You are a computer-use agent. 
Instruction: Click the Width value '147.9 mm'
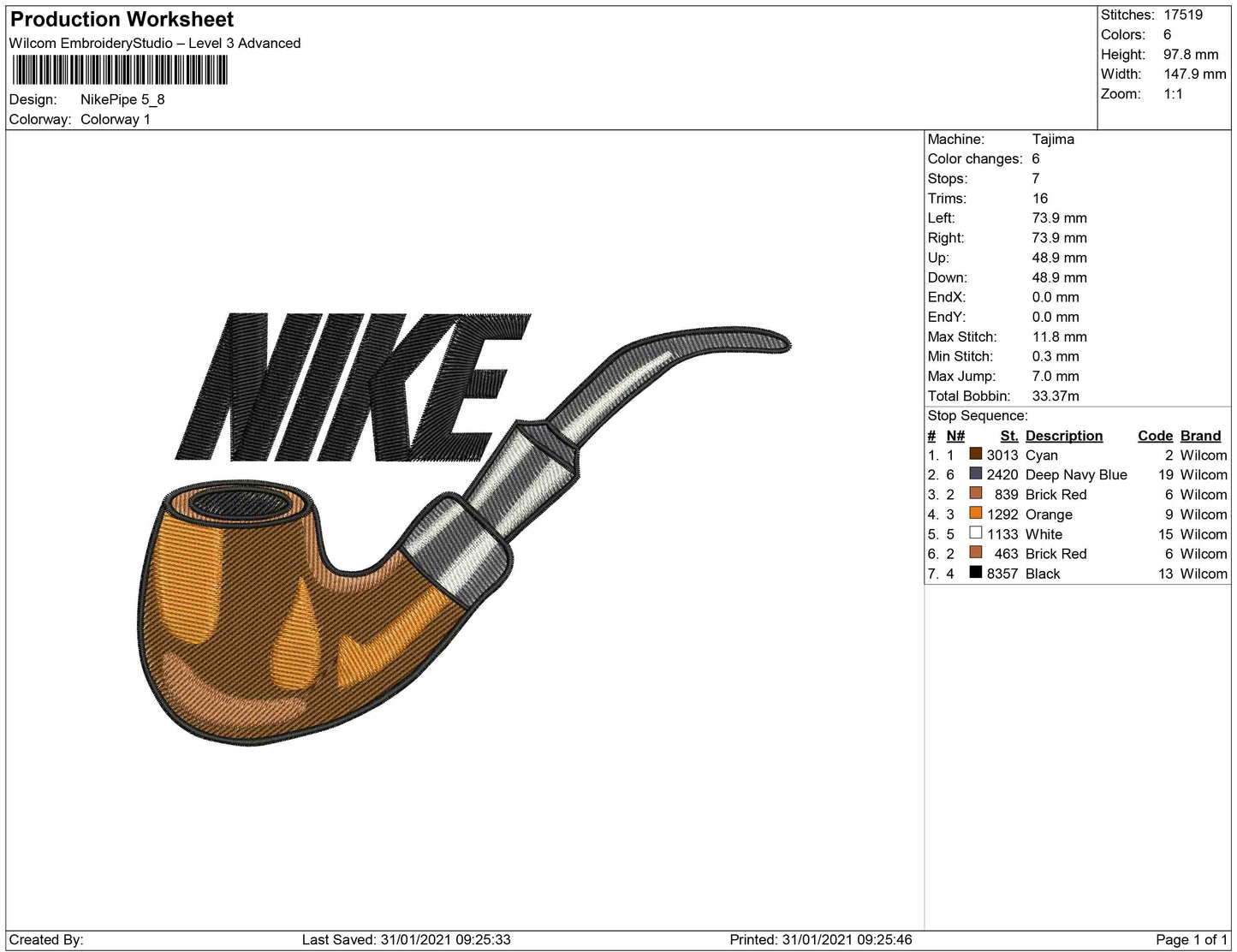point(1195,74)
